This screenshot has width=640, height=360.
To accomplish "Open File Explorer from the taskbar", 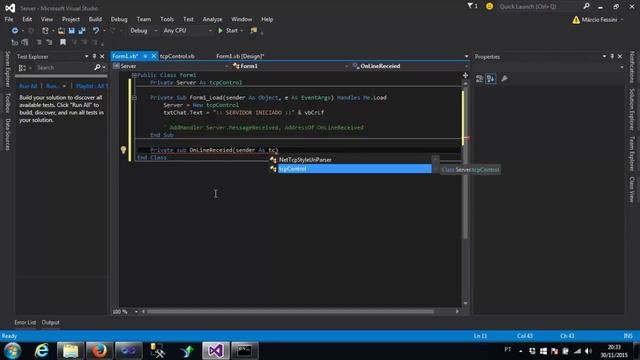I will click(x=70, y=351).
